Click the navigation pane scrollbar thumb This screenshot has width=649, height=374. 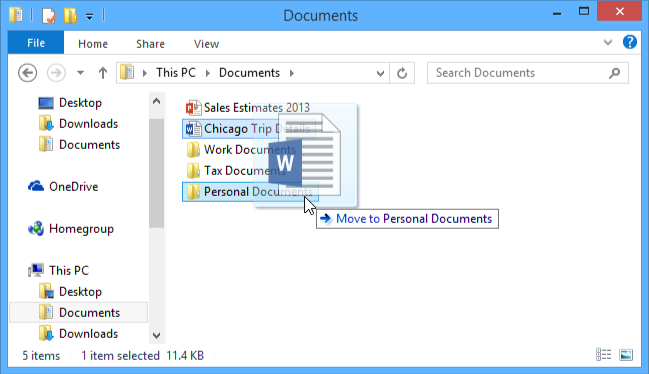click(156, 173)
